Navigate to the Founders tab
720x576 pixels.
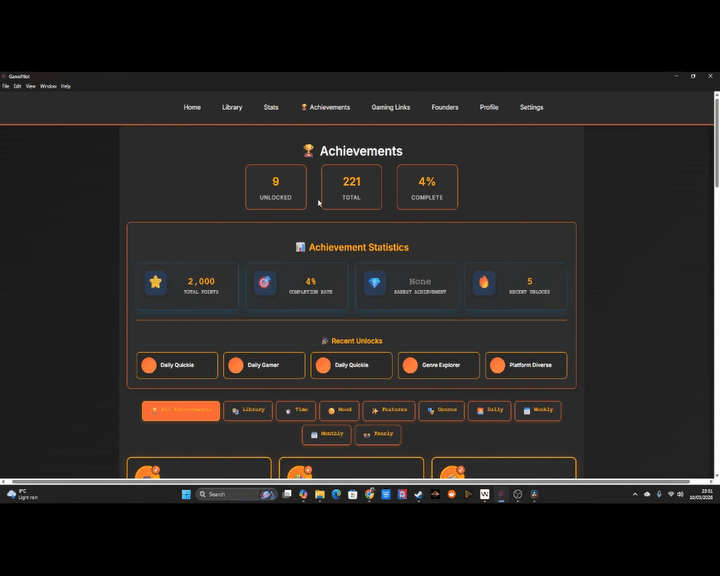(445, 108)
